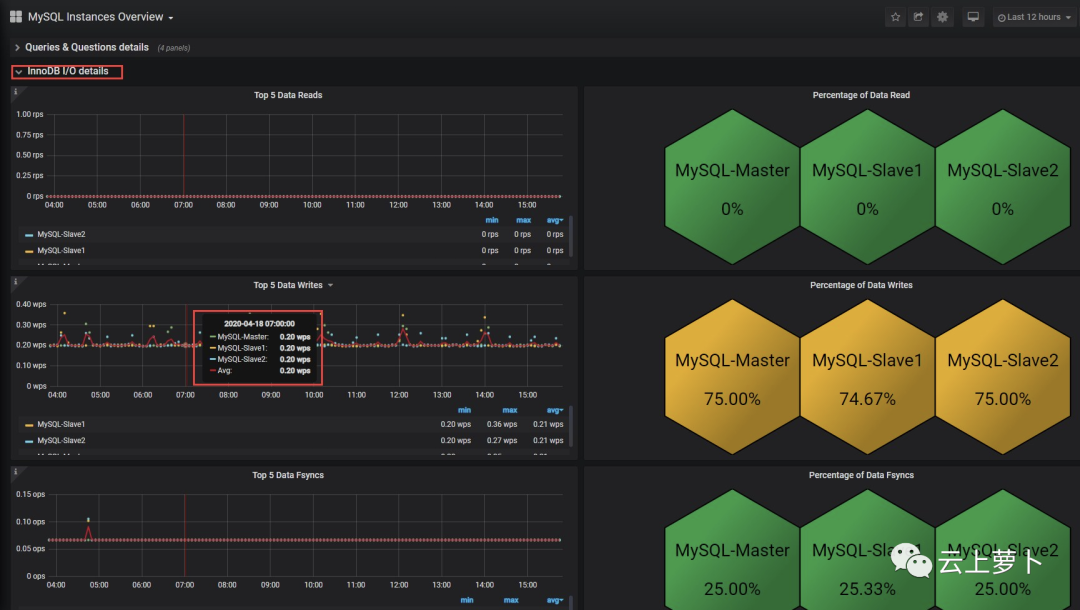1080x610 pixels.
Task: Open Top 5 Data Writes panel menu
Action: click(x=331, y=285)
